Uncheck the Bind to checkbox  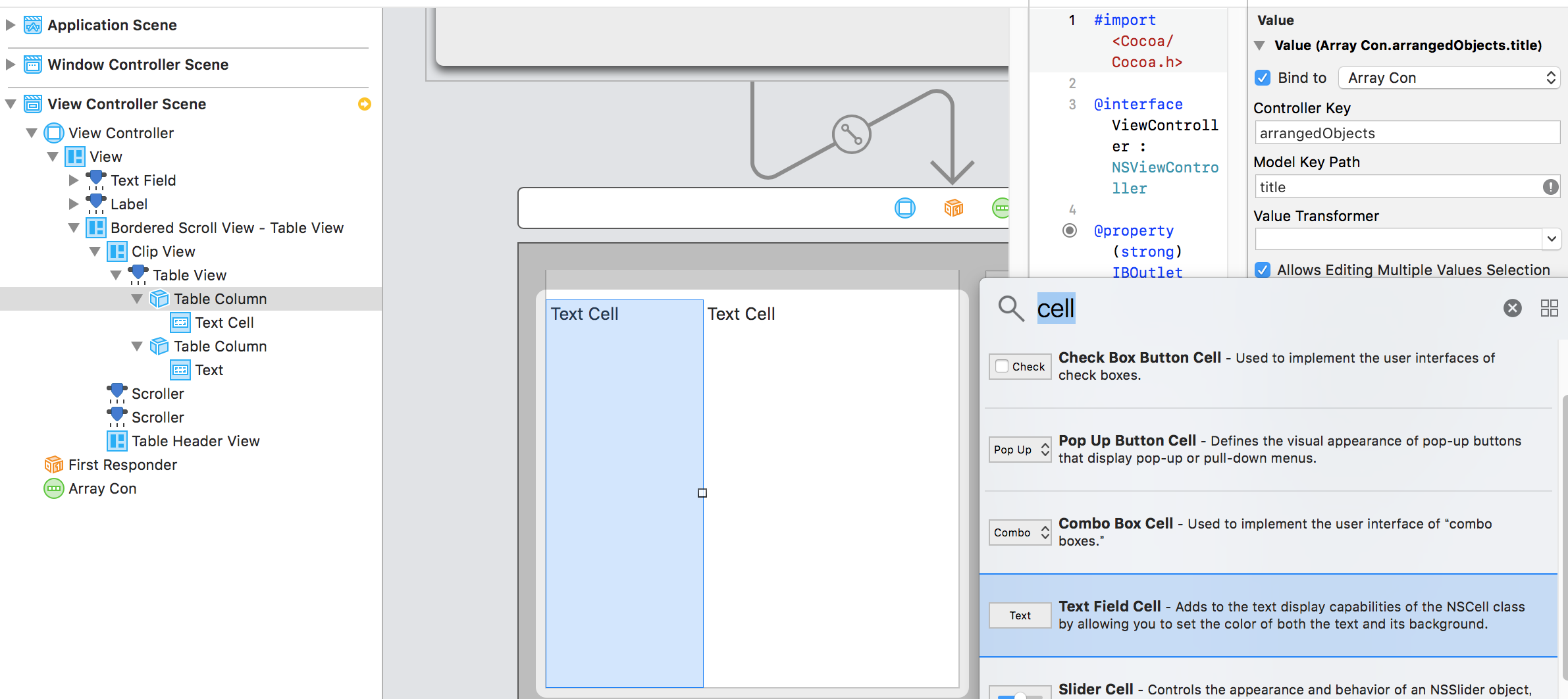[x=1263, y=78]
